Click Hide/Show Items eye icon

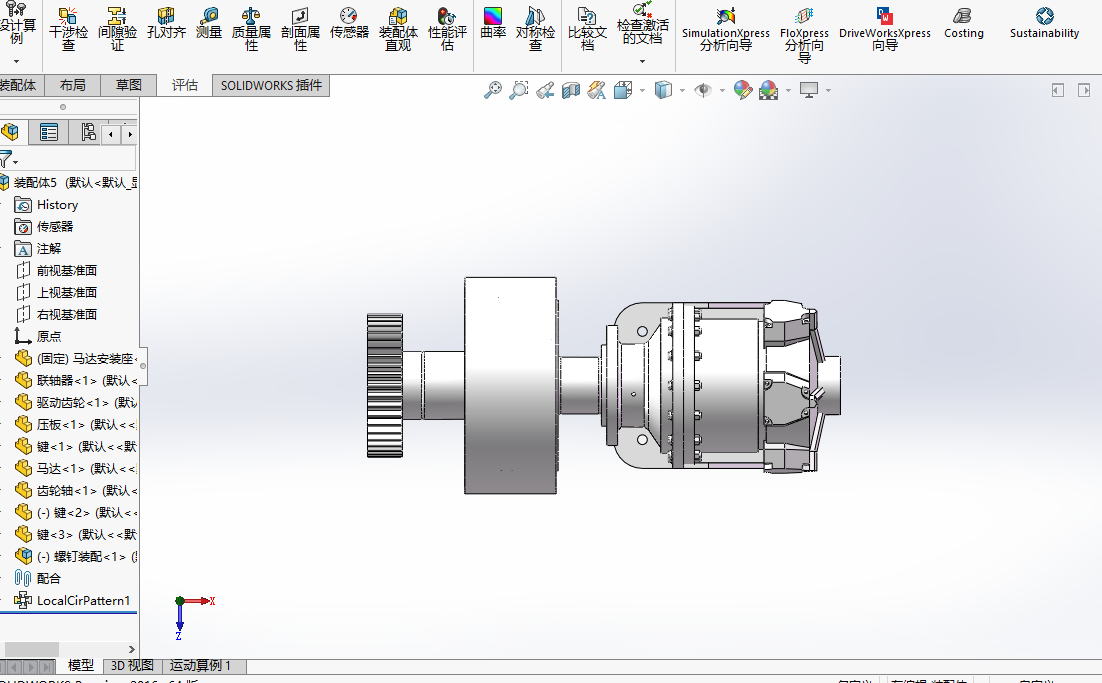(703, 90)
